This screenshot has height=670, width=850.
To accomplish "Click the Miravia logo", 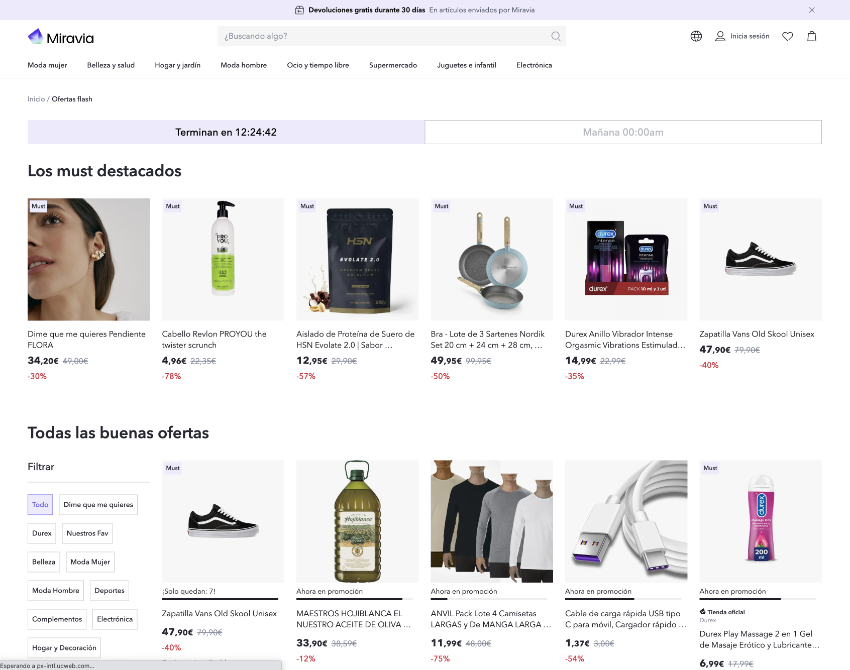I will [x=61, y=37].
